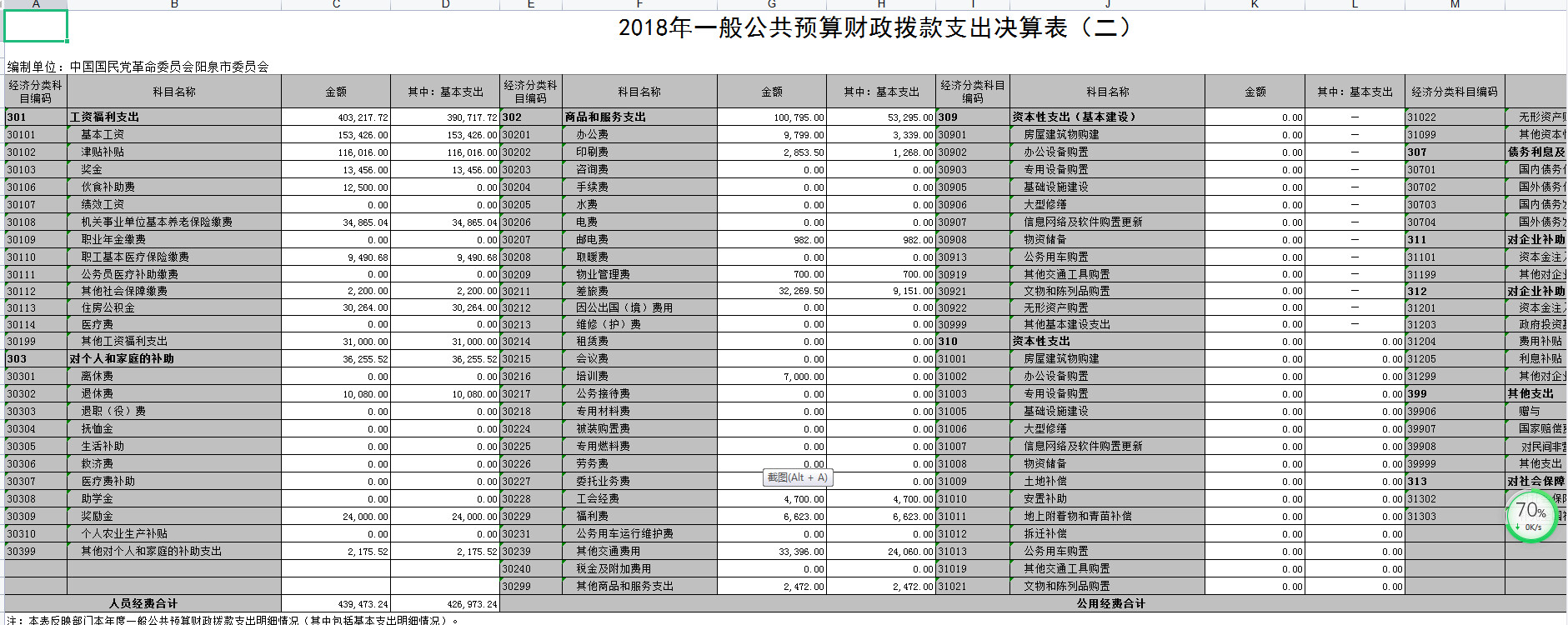Click the 资本性支出（基本建设） cell

1107,117
